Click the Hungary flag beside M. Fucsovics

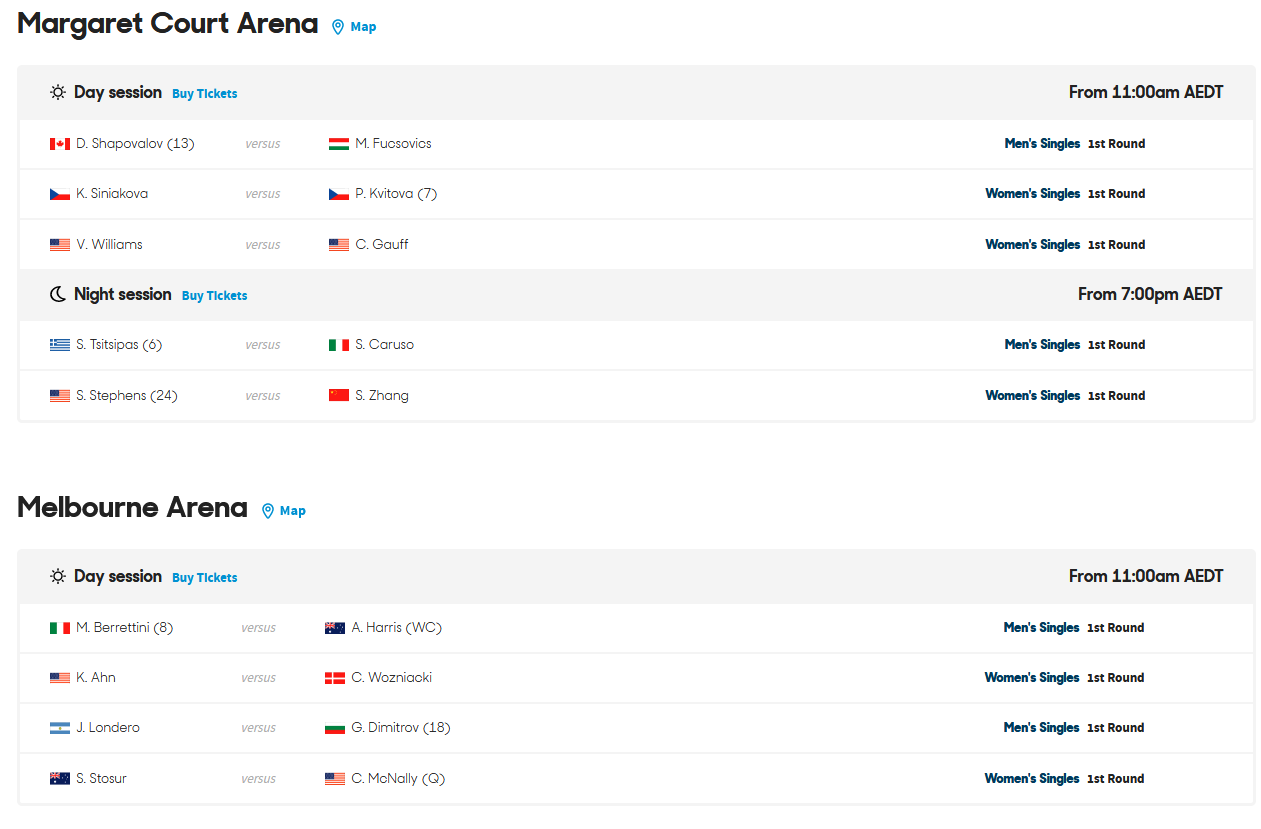coord(339,144)
